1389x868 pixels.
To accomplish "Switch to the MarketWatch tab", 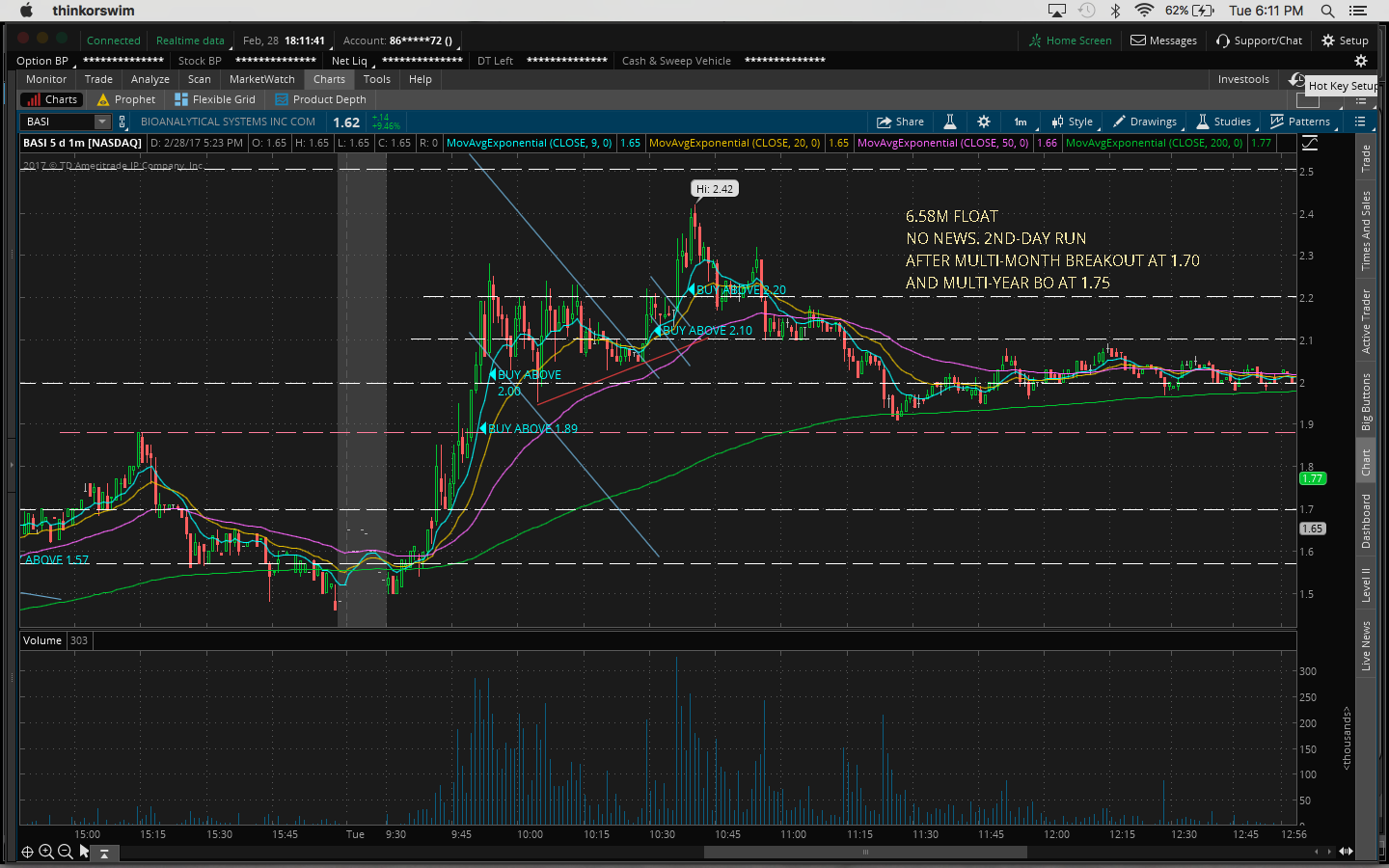I will [261, 79].
